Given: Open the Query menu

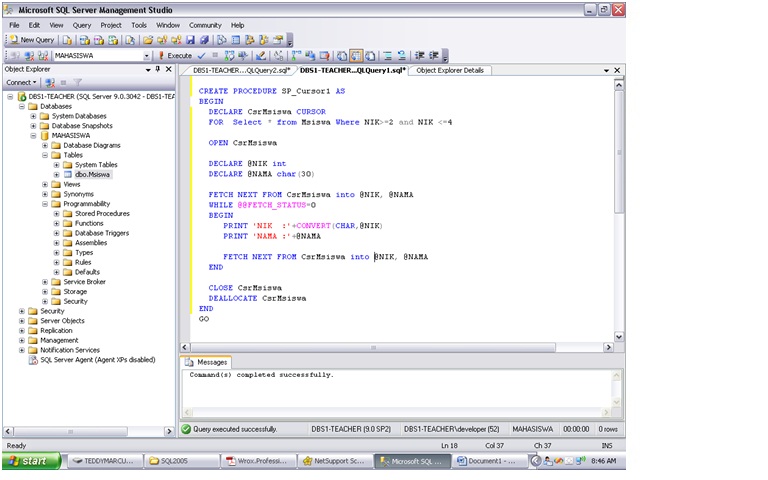Looking at the screenshot, I should click(x=82, y=25).
